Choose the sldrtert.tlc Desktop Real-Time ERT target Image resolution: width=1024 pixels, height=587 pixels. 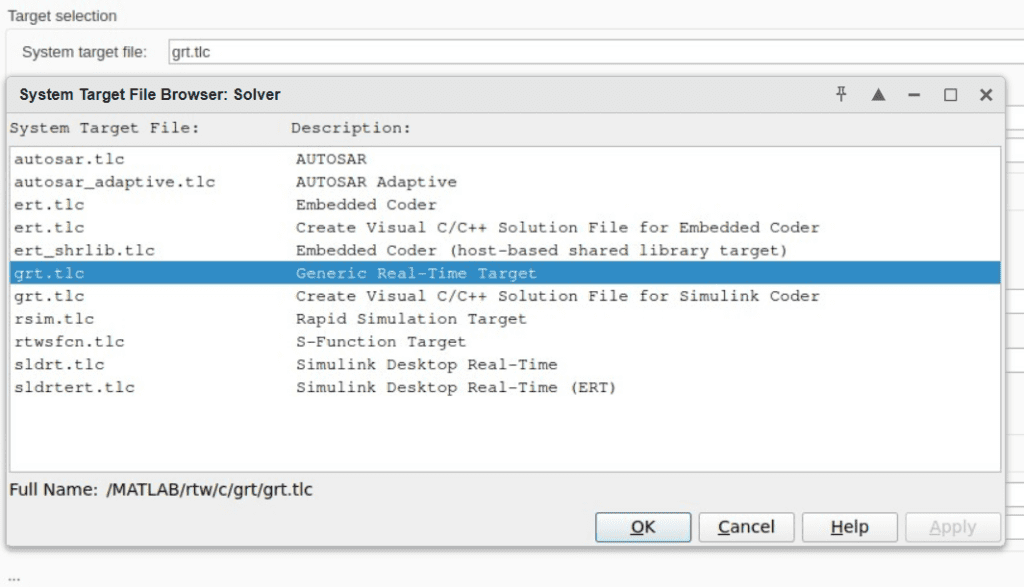tap(300, 387)
